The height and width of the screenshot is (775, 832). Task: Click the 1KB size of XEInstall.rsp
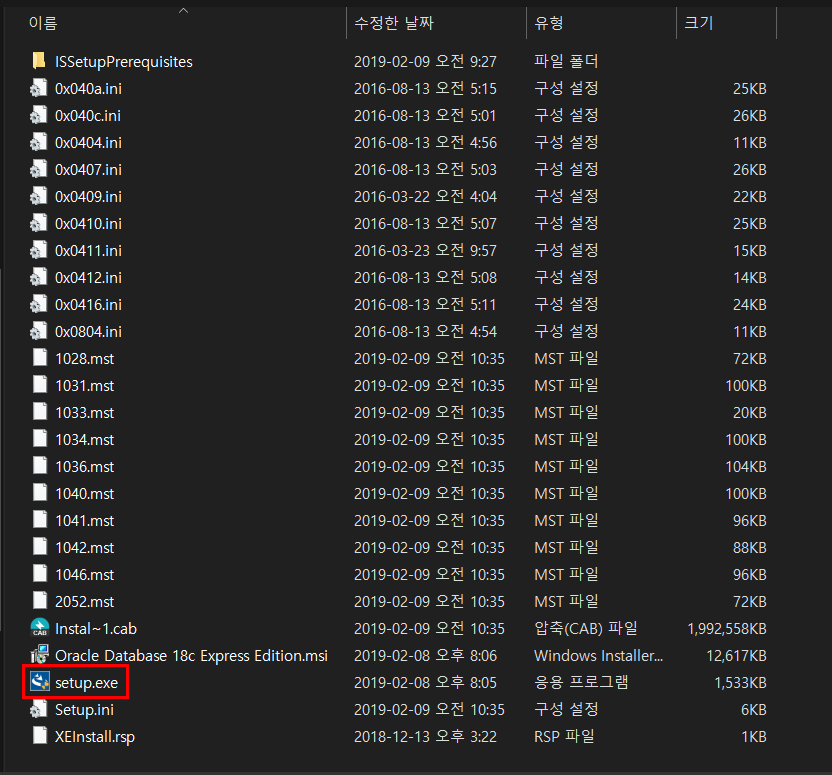coord(753,737)
